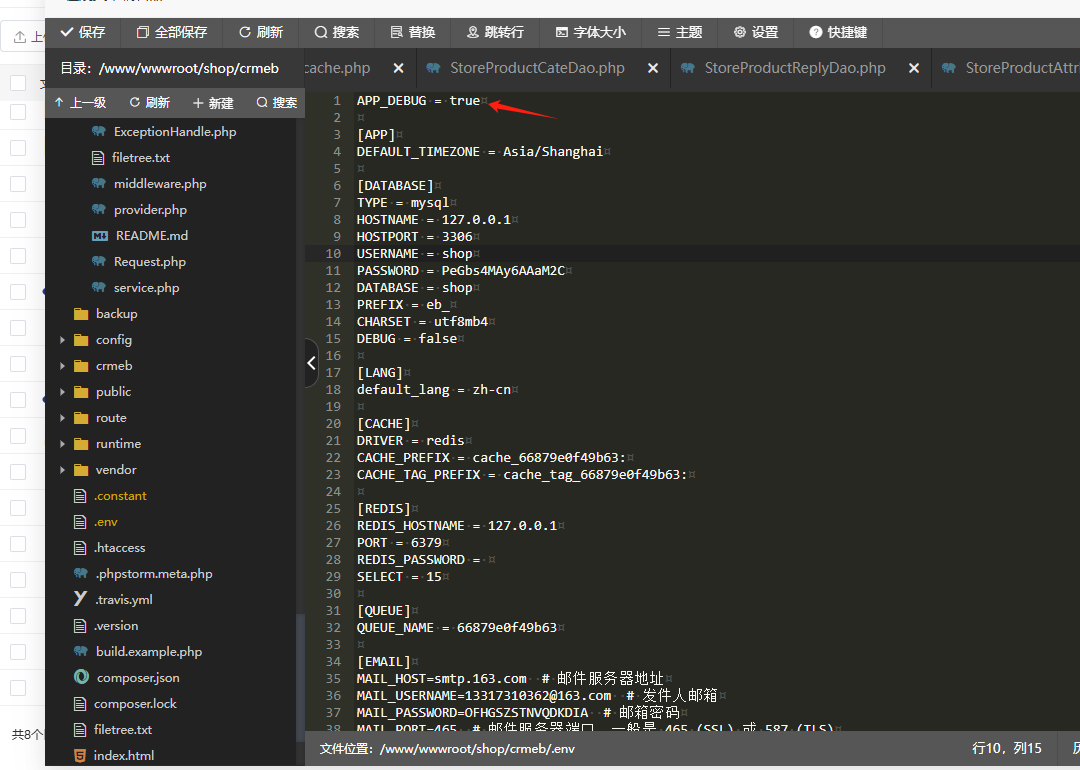Open middleware.php file
The image size is (1080, 770).
point(160,184)
